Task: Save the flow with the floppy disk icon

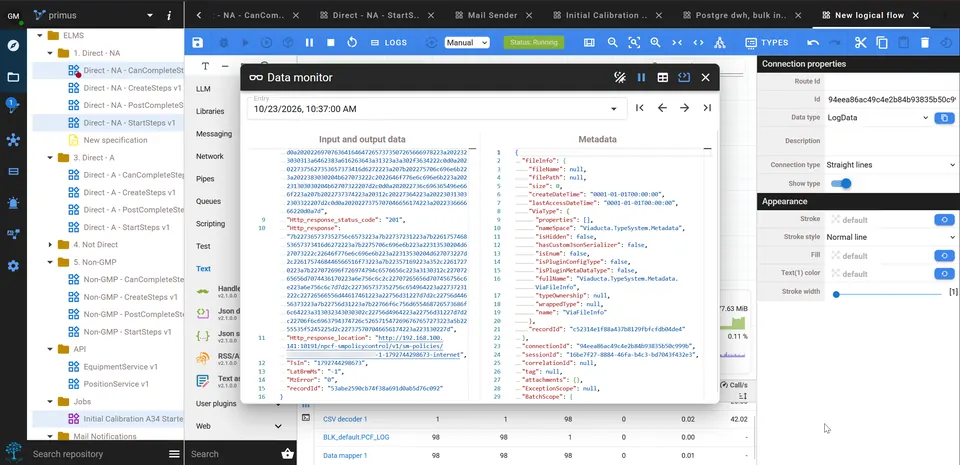Action: pos(197,42)
